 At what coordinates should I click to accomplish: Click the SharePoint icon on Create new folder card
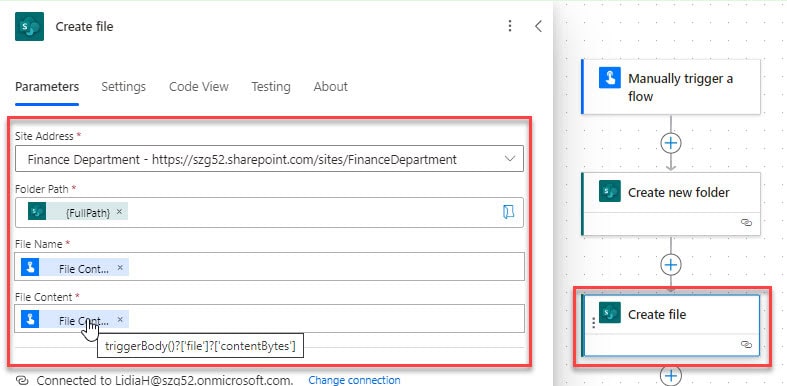click(x=610, y=191)
